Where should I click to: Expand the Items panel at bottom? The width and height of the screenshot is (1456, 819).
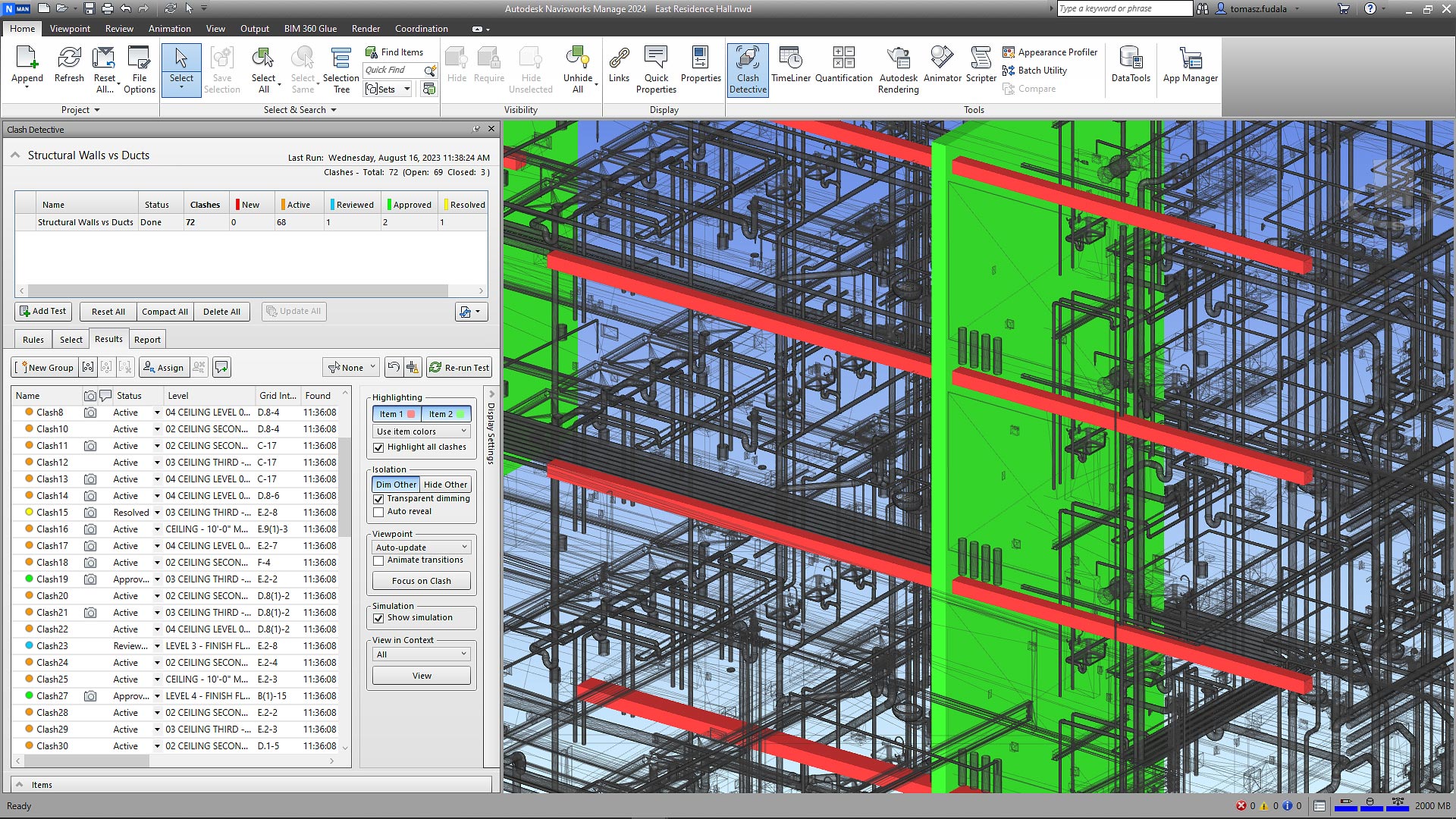click(x=20, y=785)
